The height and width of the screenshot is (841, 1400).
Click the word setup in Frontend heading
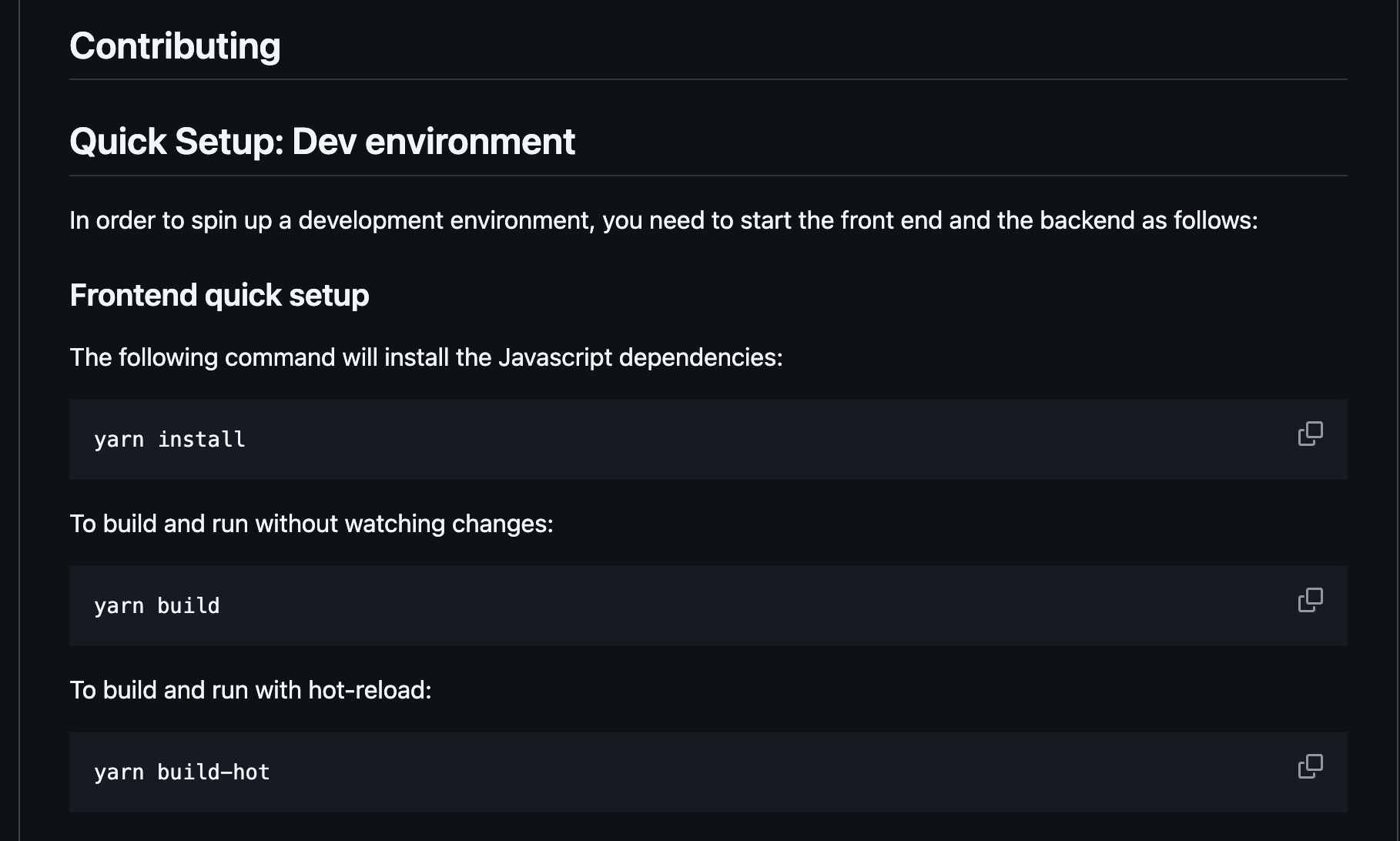pyautogui.click(x=329, y=297)
